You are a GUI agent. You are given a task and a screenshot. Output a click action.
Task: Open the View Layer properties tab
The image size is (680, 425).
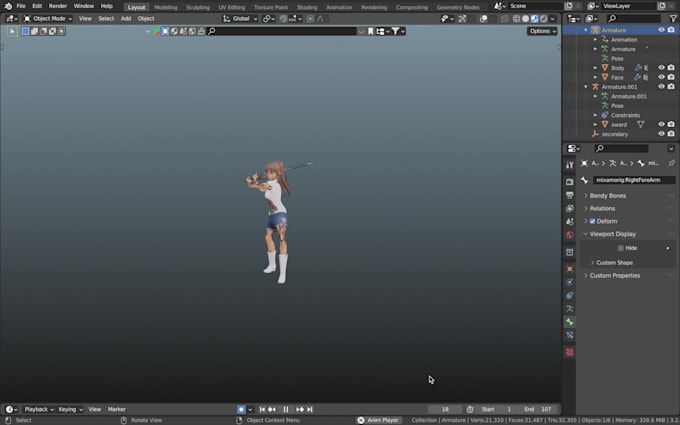(569, 208)
